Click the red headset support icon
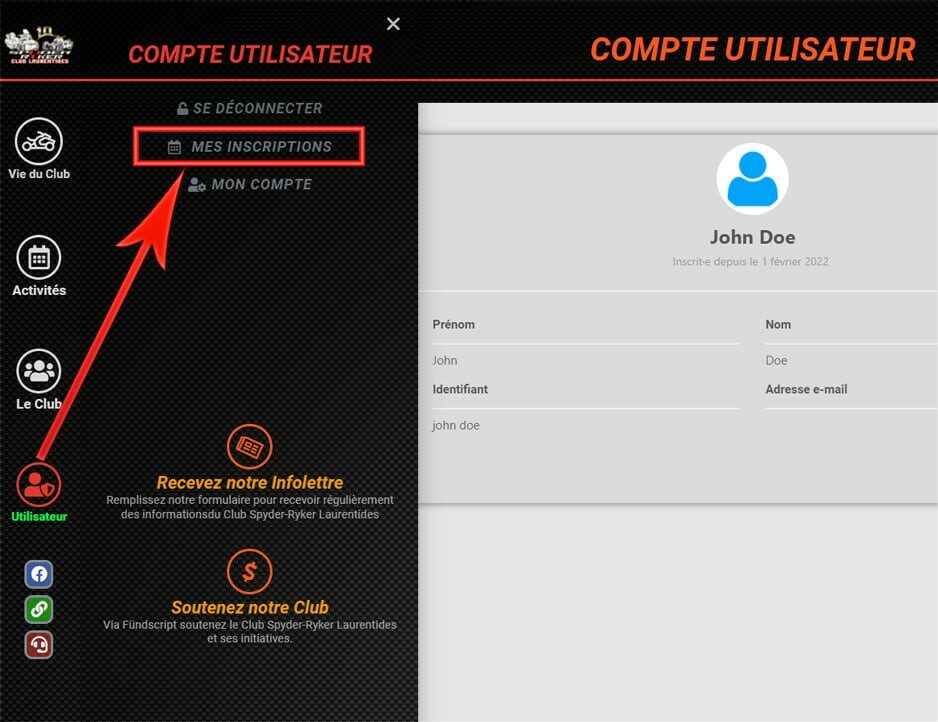The image size is (938, 722). [x=39, y=645]
